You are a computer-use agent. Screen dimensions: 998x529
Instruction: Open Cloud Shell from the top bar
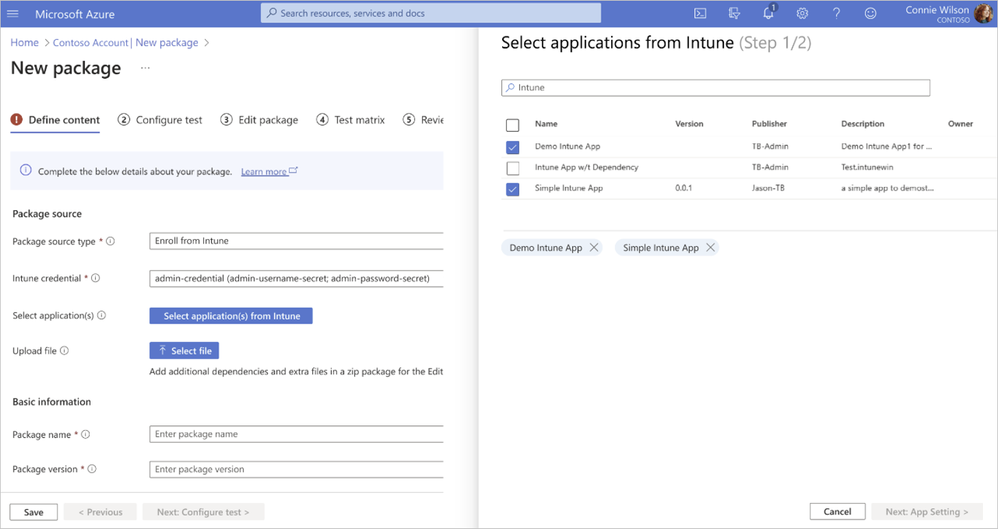(701, 14)
